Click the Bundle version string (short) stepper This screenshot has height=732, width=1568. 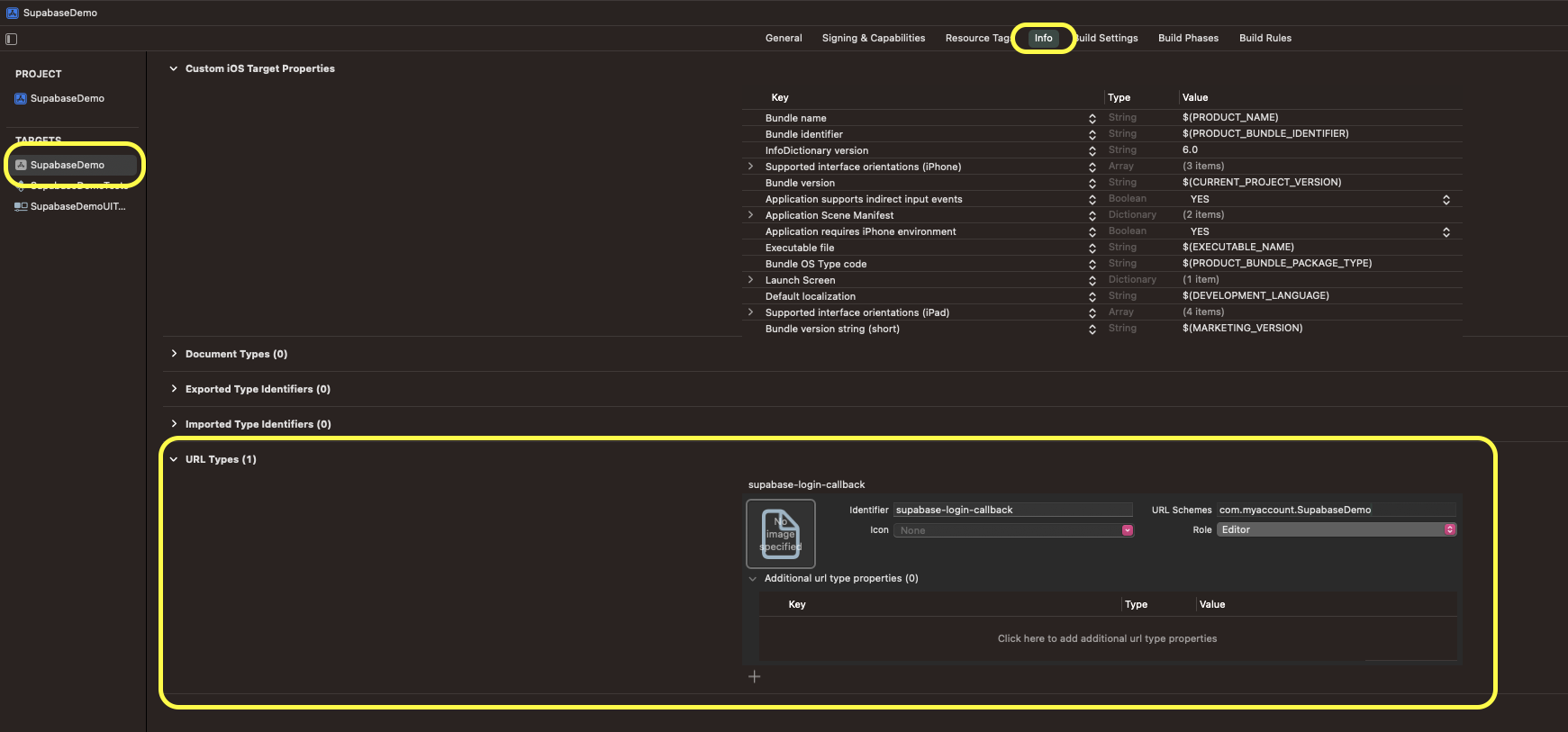tap(1092, 330)
